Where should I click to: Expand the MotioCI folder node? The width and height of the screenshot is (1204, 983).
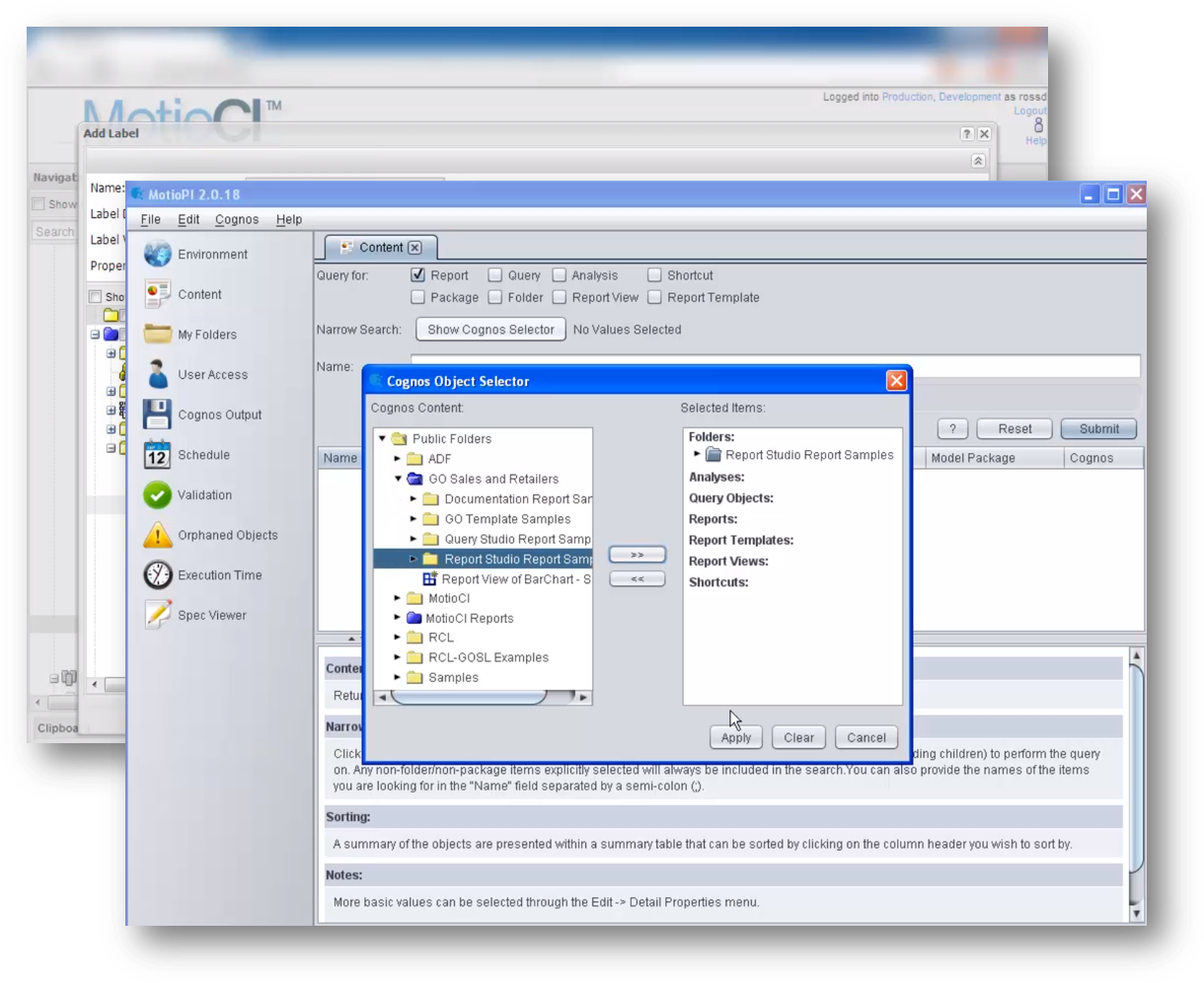(398, 598)
